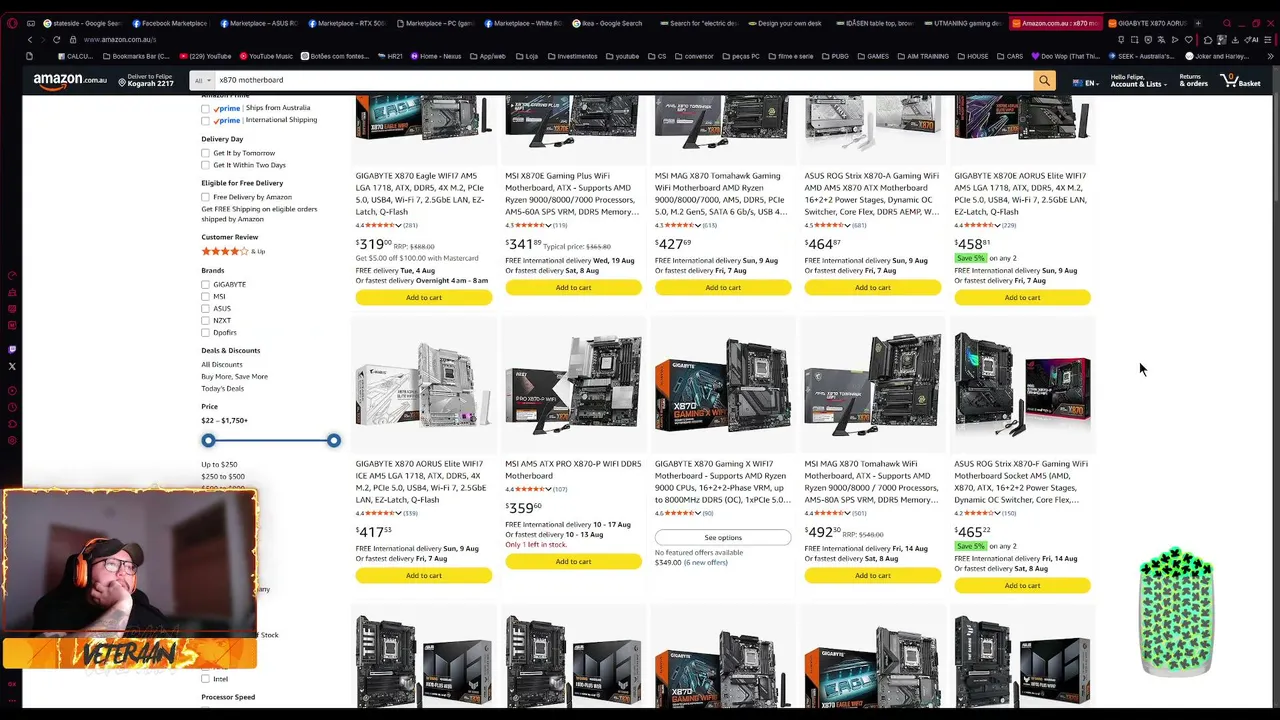Open the AIM TRAINING bookmark folder

pos(922,56)
